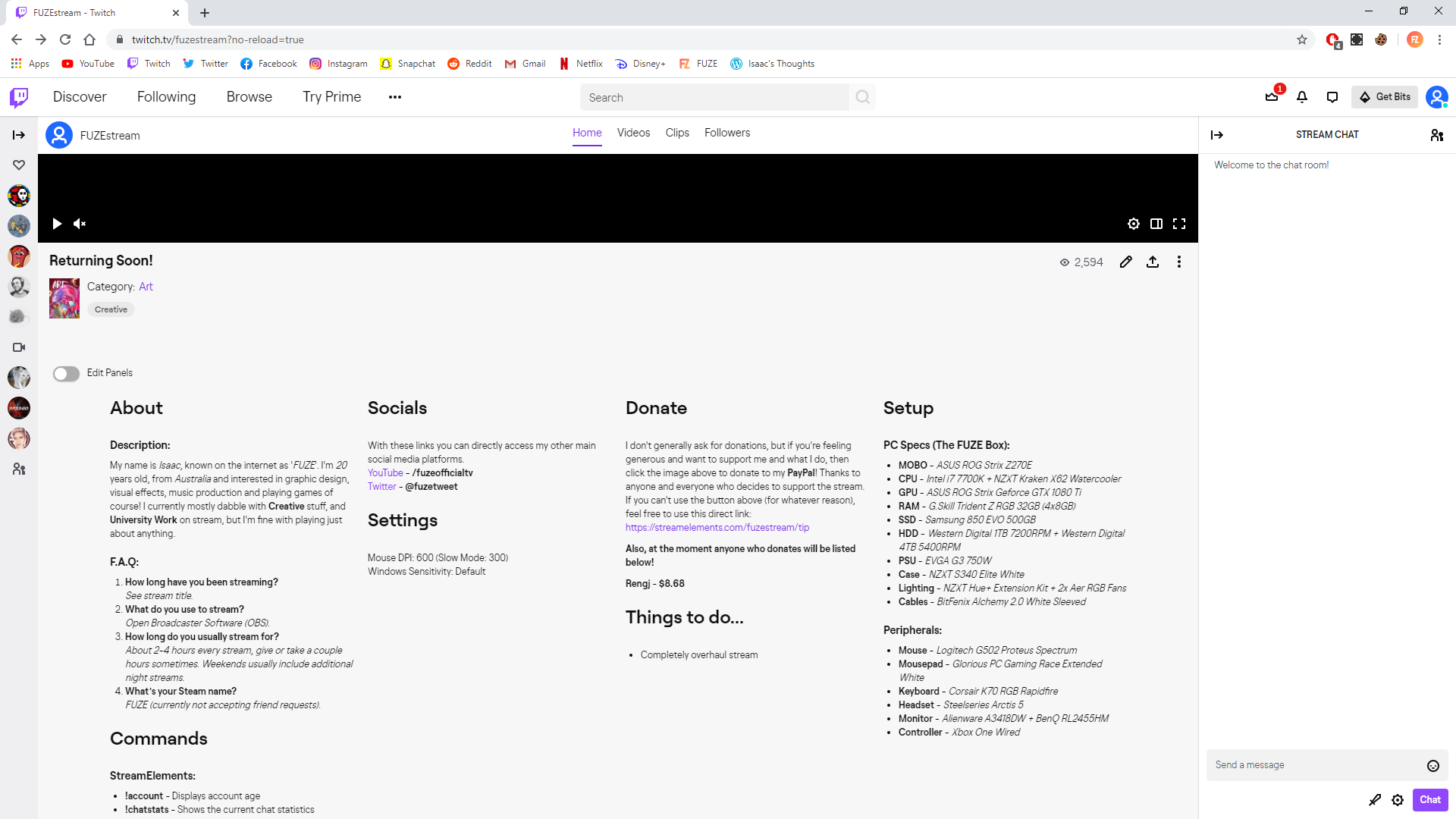Open moderator sword icon in chat
This screenshot has height=819, width=1456.
[1375, 800]
